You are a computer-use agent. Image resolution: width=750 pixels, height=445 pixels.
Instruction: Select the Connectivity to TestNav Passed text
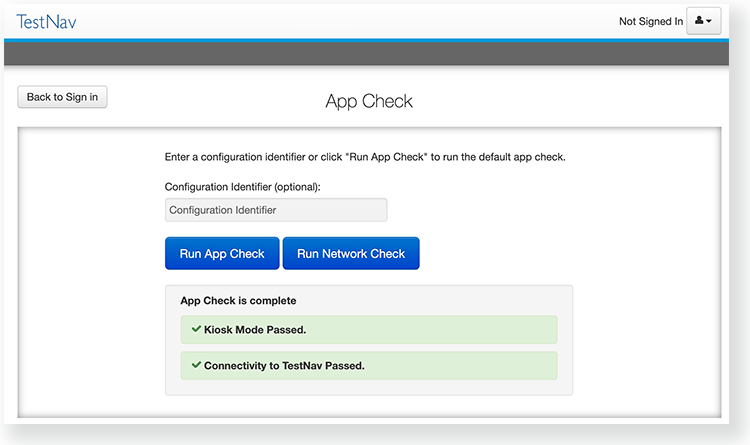[284, 366]
